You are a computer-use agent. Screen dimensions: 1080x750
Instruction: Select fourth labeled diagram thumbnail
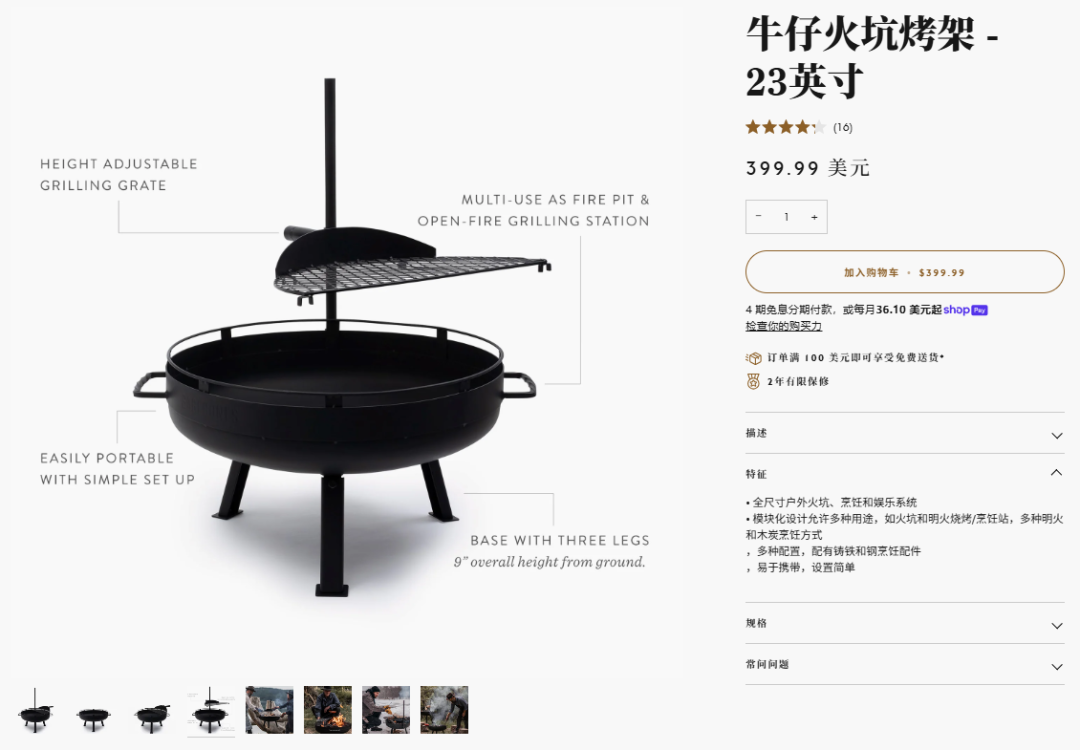click(211, 710)
